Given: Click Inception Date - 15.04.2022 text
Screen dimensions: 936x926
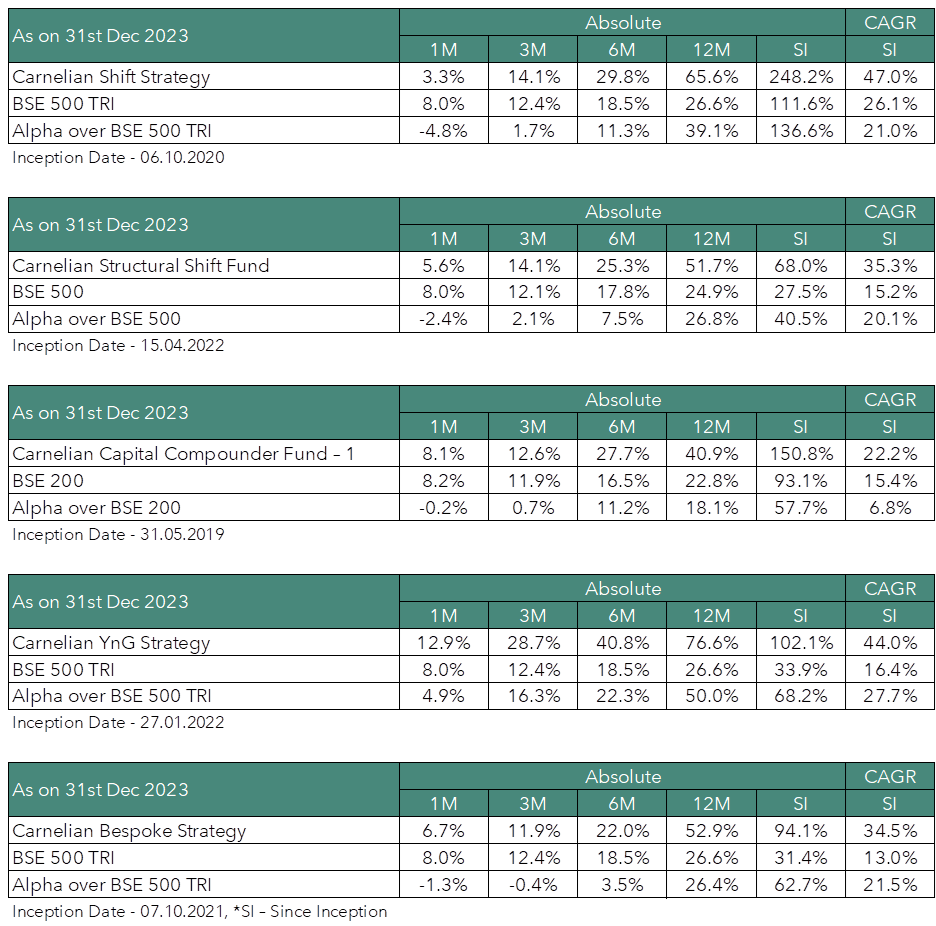Looking at the screenshot, I should coord(118,346).
